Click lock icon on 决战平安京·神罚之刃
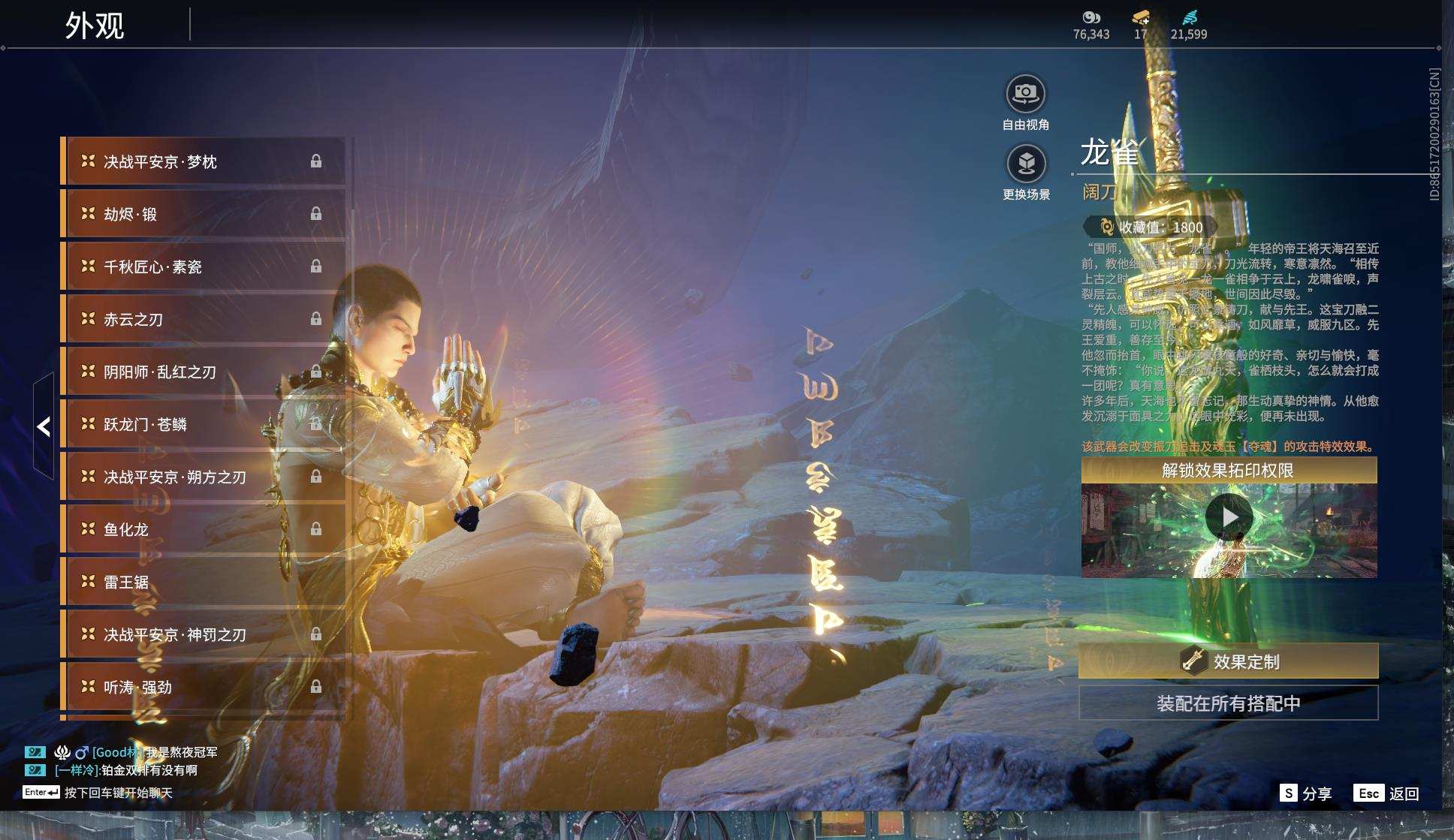The width and height of the screenshot is (1454, 840). [x=316, y=634]
